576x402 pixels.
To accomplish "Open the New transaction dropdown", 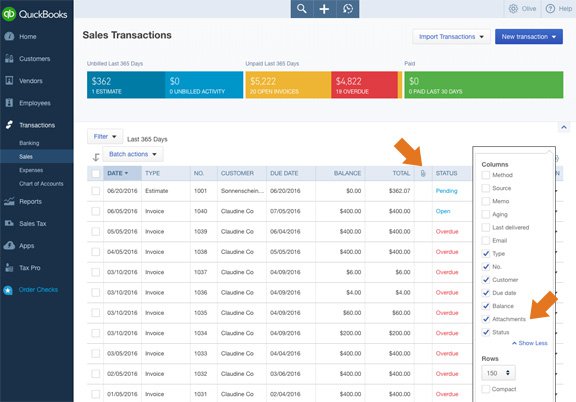I will pyautogui.click(x=529, y=37).
